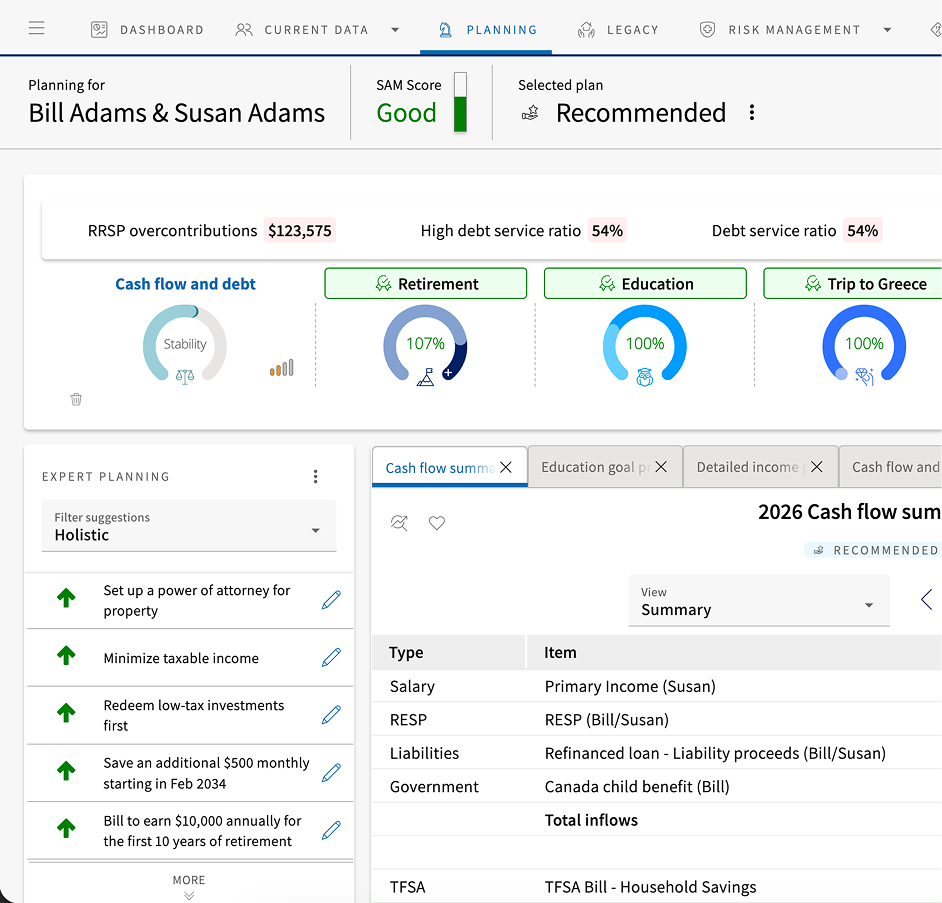
Task: Click the High debt service ratio 54% badge
Action: [x=607, y=231]
